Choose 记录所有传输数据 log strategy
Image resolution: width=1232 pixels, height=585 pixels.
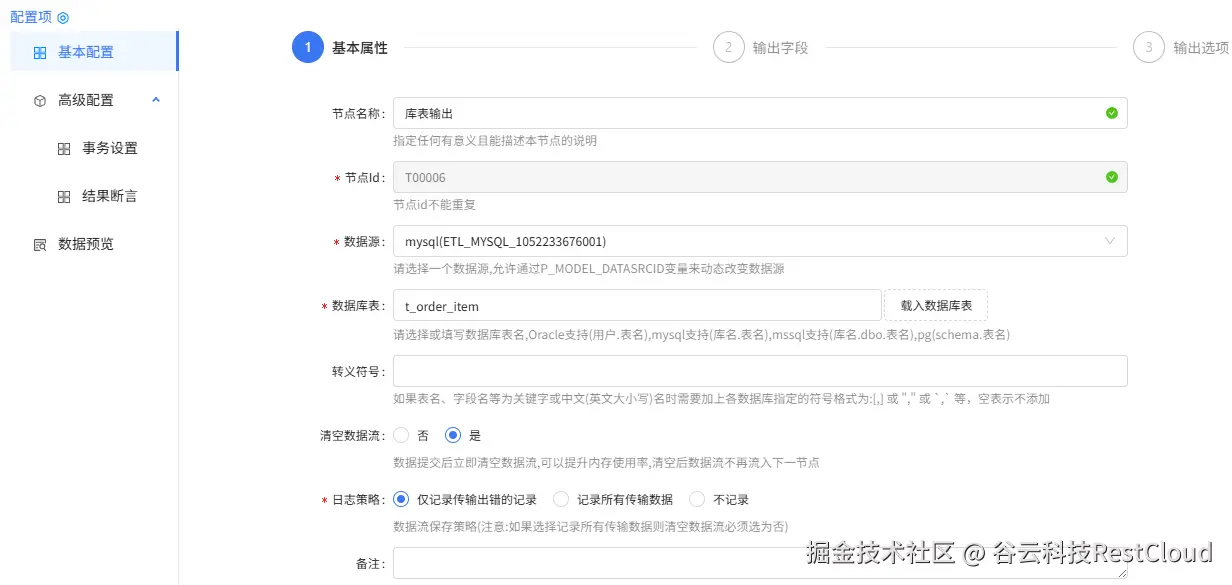(561, 499)
